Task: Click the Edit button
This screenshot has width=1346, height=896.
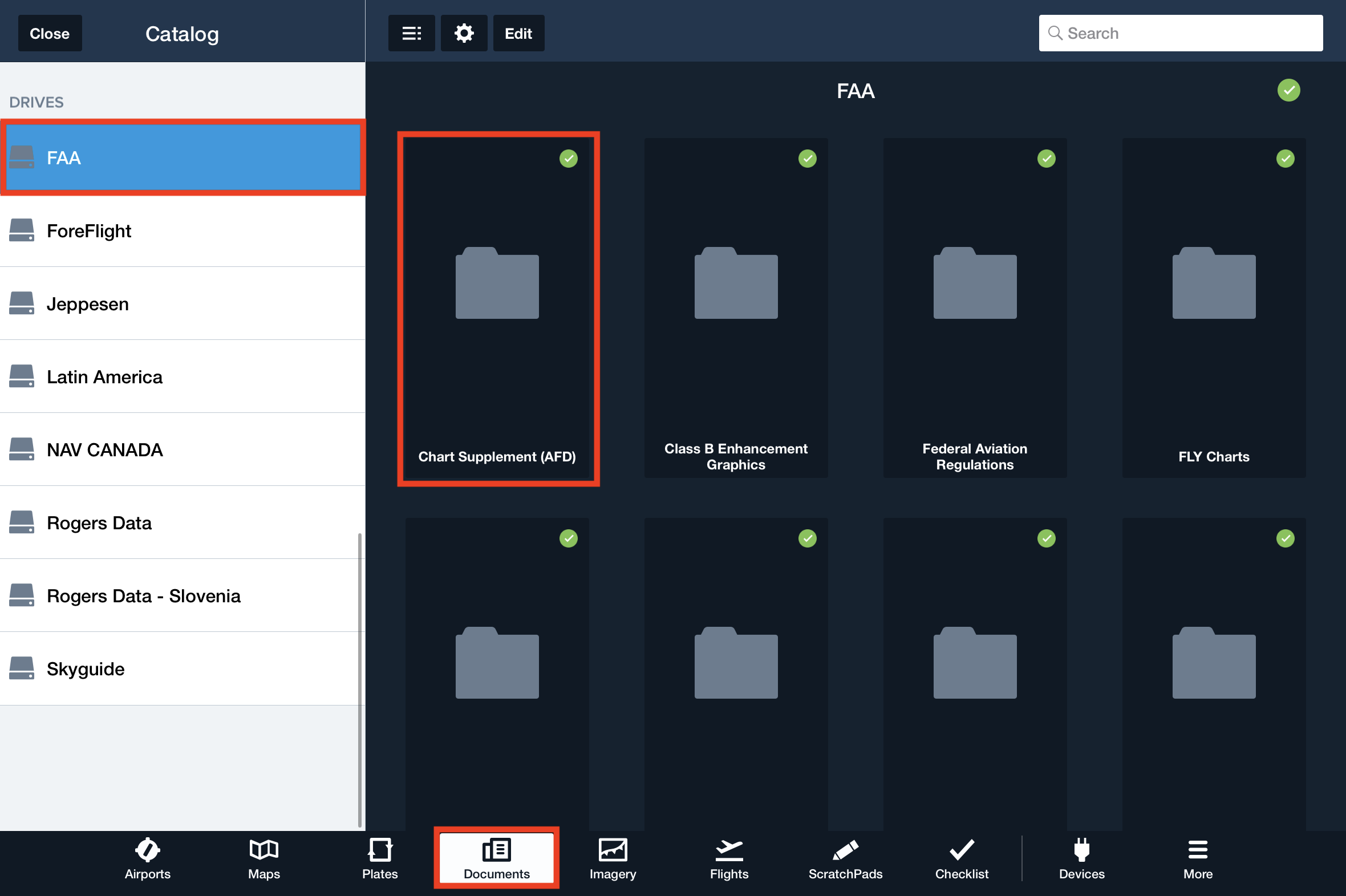Action: coord(518,33)
